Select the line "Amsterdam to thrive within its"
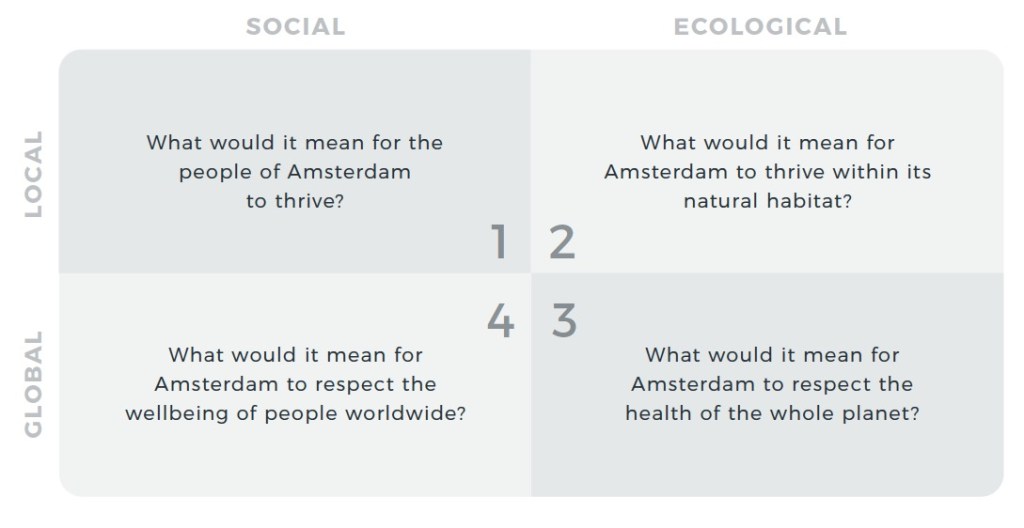 point(768,171)
